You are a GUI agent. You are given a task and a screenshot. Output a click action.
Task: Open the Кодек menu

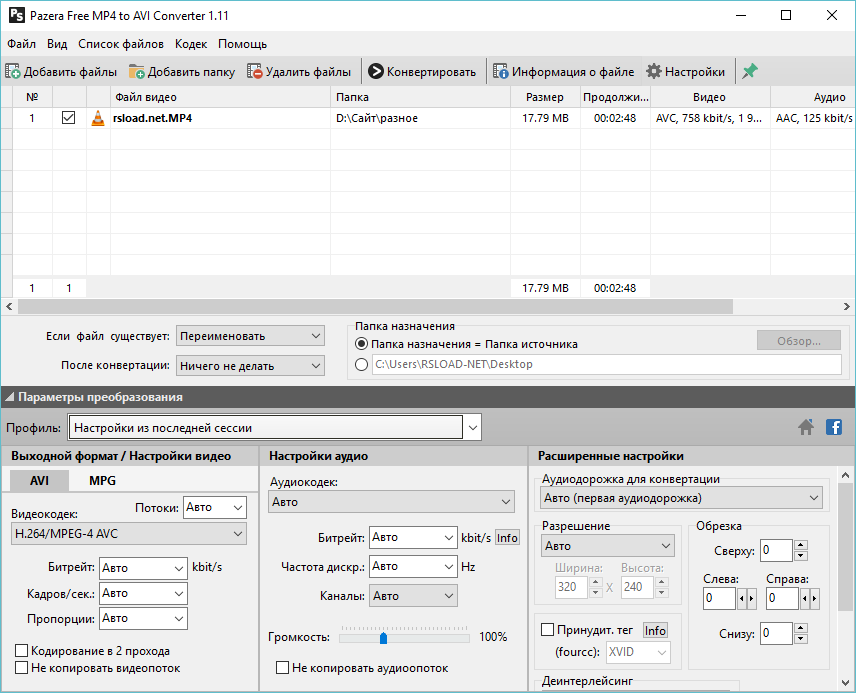point(191,44)
